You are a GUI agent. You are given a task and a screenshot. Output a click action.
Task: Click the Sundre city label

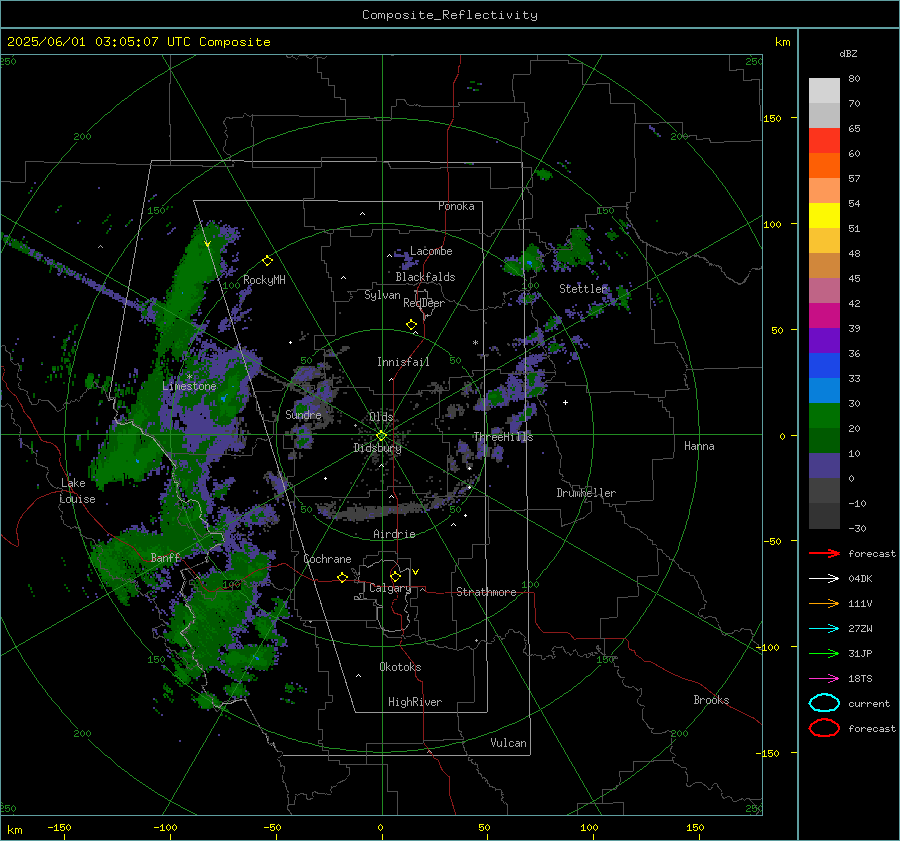click(x=303, y=414)
